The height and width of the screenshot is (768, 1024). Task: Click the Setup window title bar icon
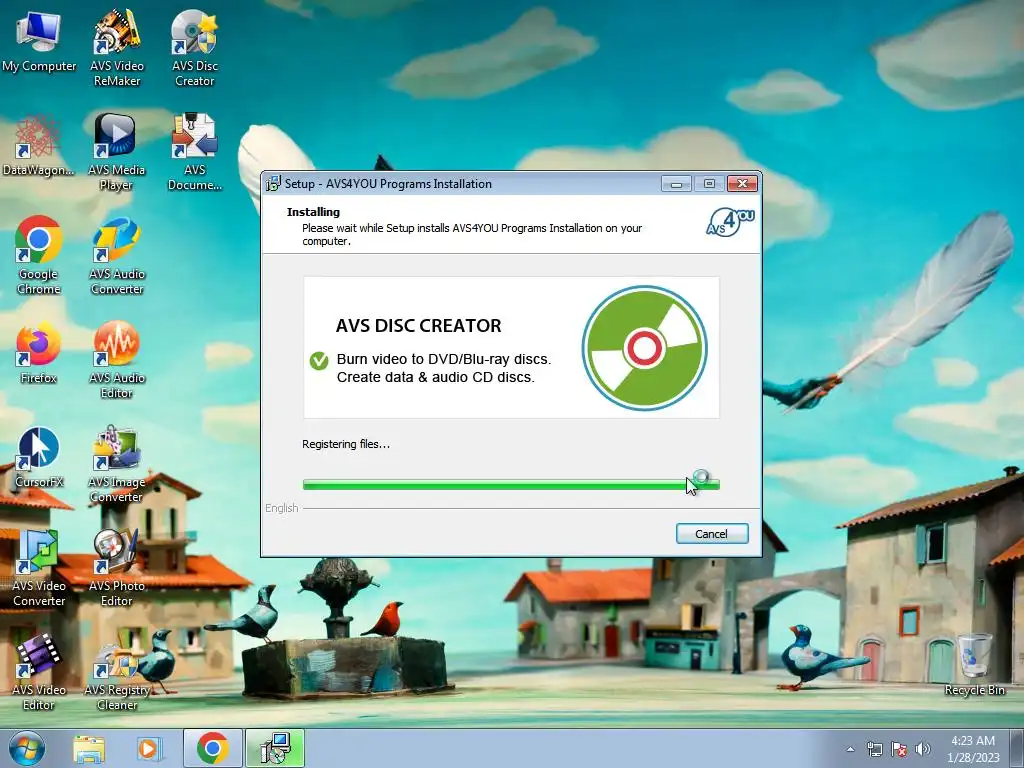[x=273, y=184]
